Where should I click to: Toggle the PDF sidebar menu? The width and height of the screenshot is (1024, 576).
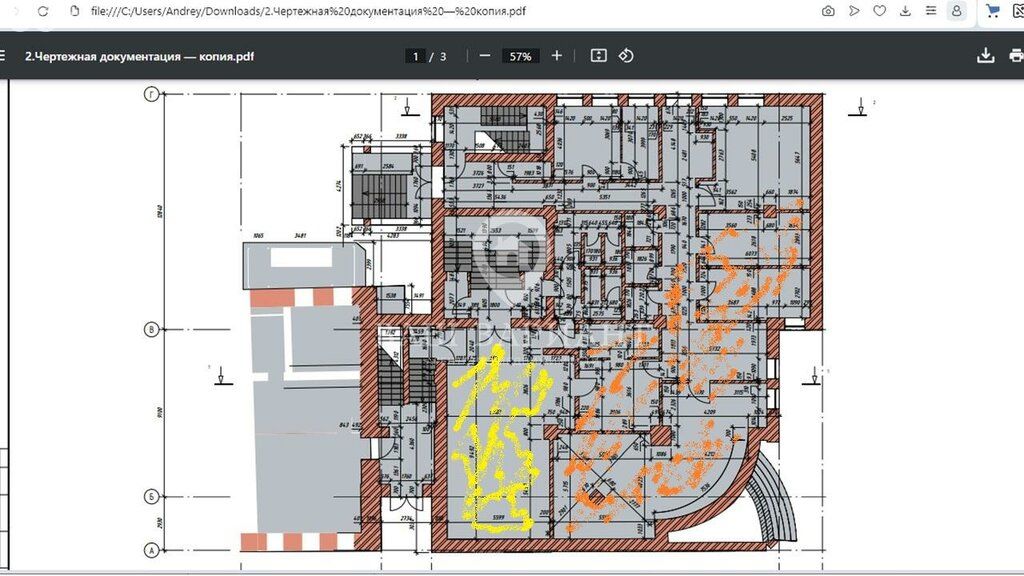coord(5,56)
